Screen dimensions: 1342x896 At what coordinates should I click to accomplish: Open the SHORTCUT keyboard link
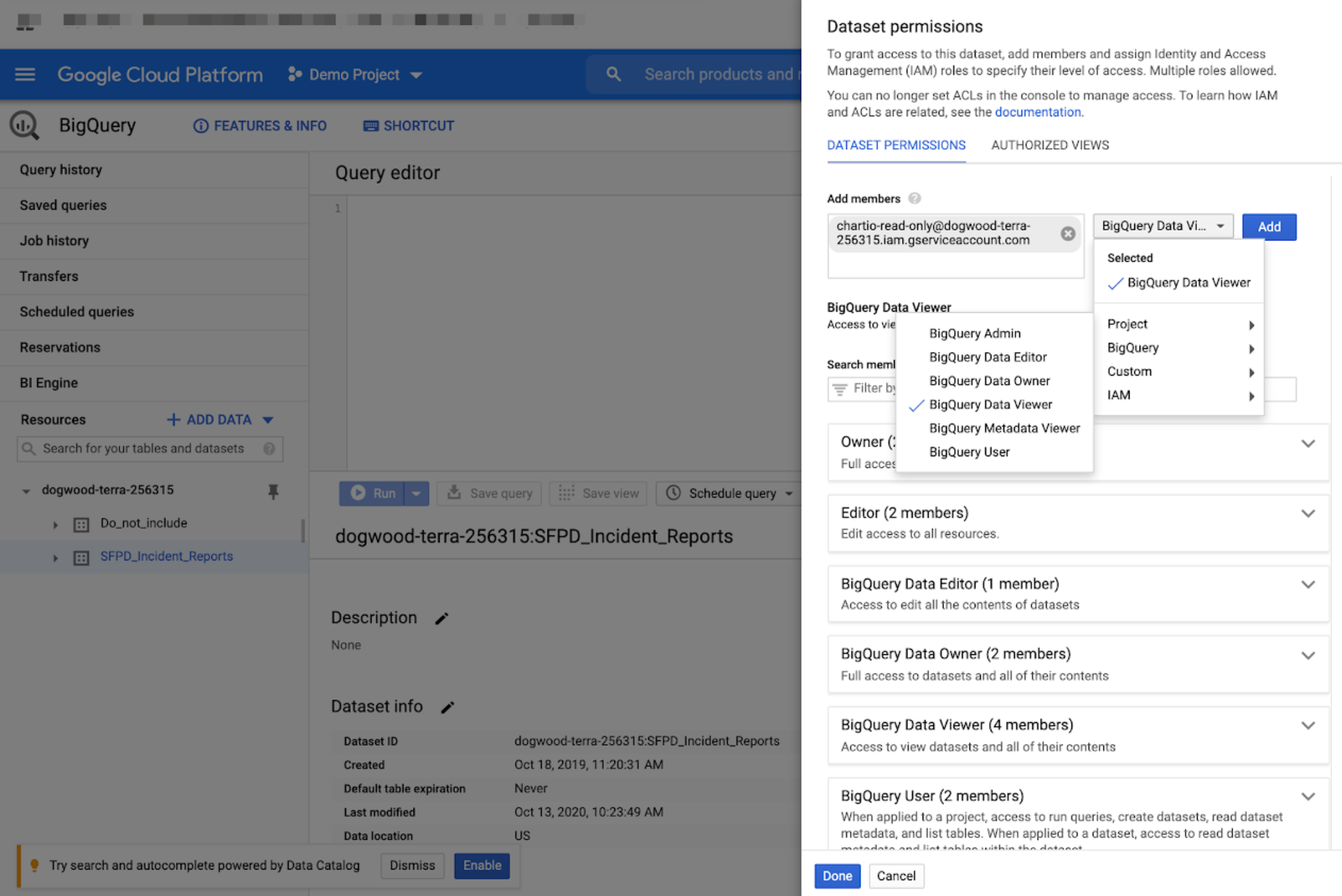click(409, 125)
